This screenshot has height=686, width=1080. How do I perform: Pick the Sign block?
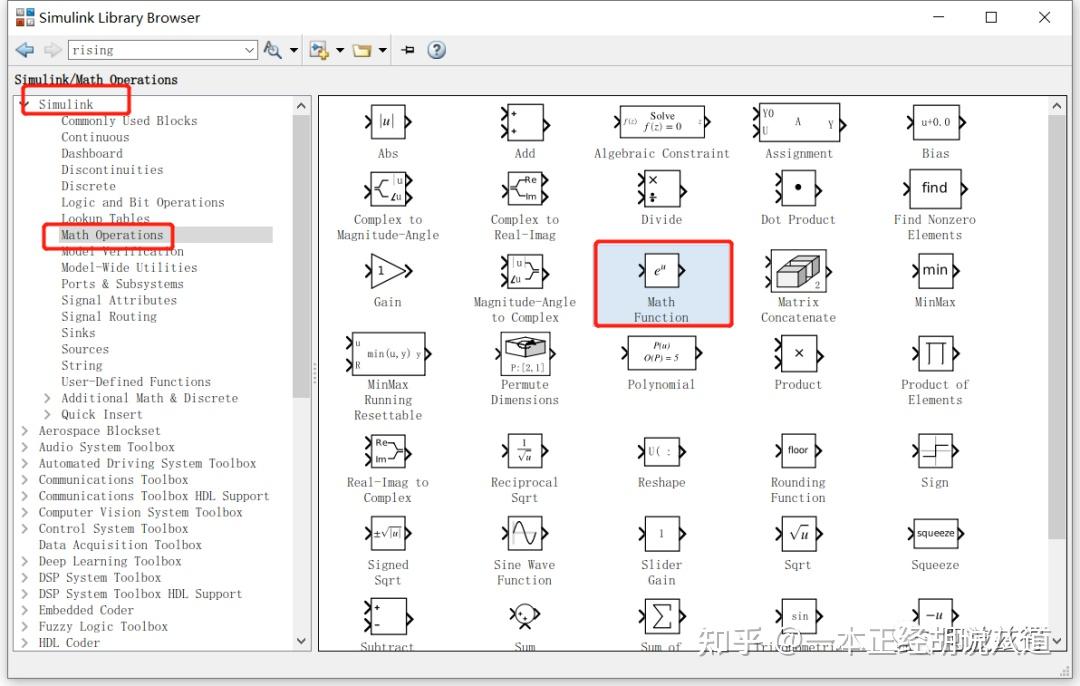935,451
